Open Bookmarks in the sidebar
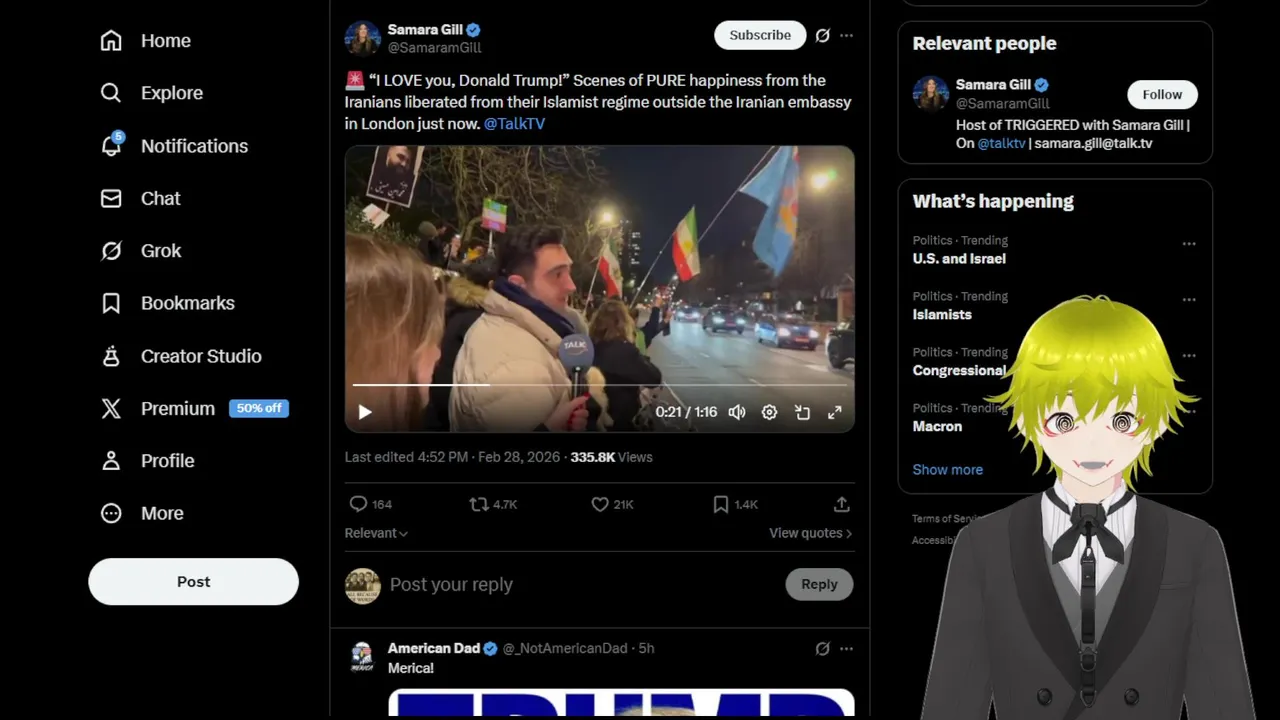1280x720 pixels. pyautogui.click(x=168, y=303)
